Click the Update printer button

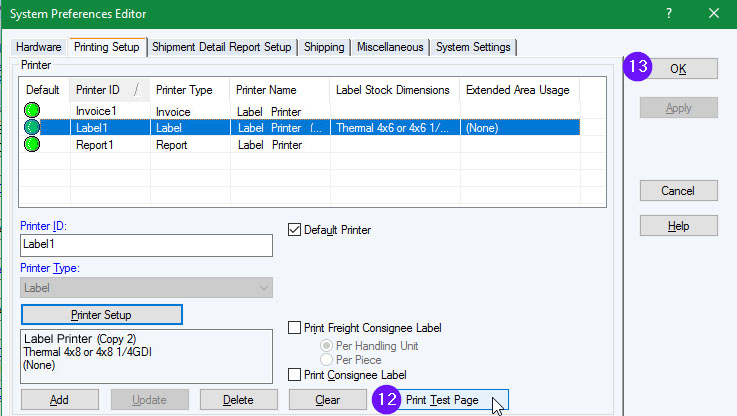[x=149, y=400]
